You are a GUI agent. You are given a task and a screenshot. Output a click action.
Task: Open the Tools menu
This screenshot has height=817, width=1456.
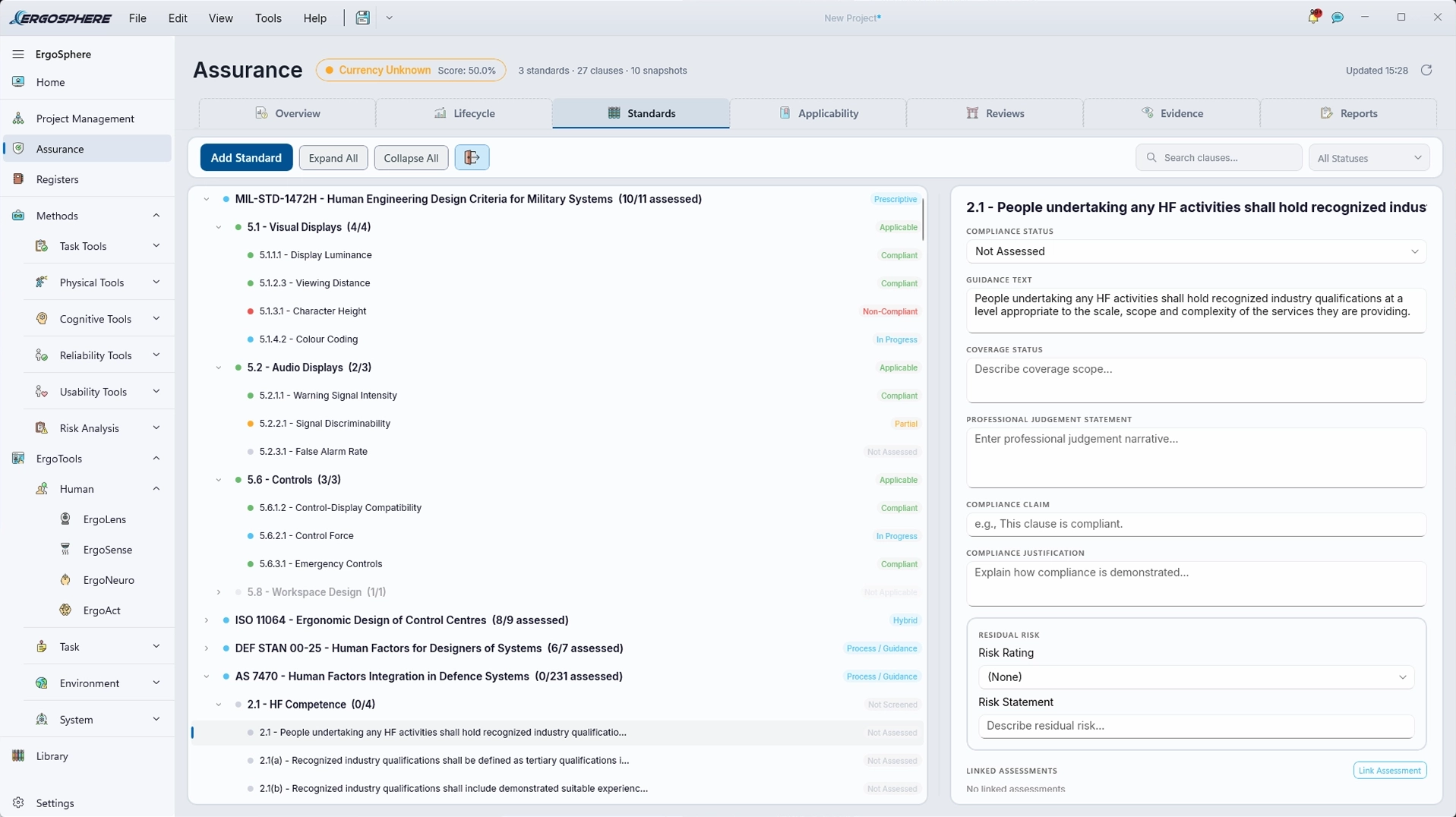pos(268,18)
